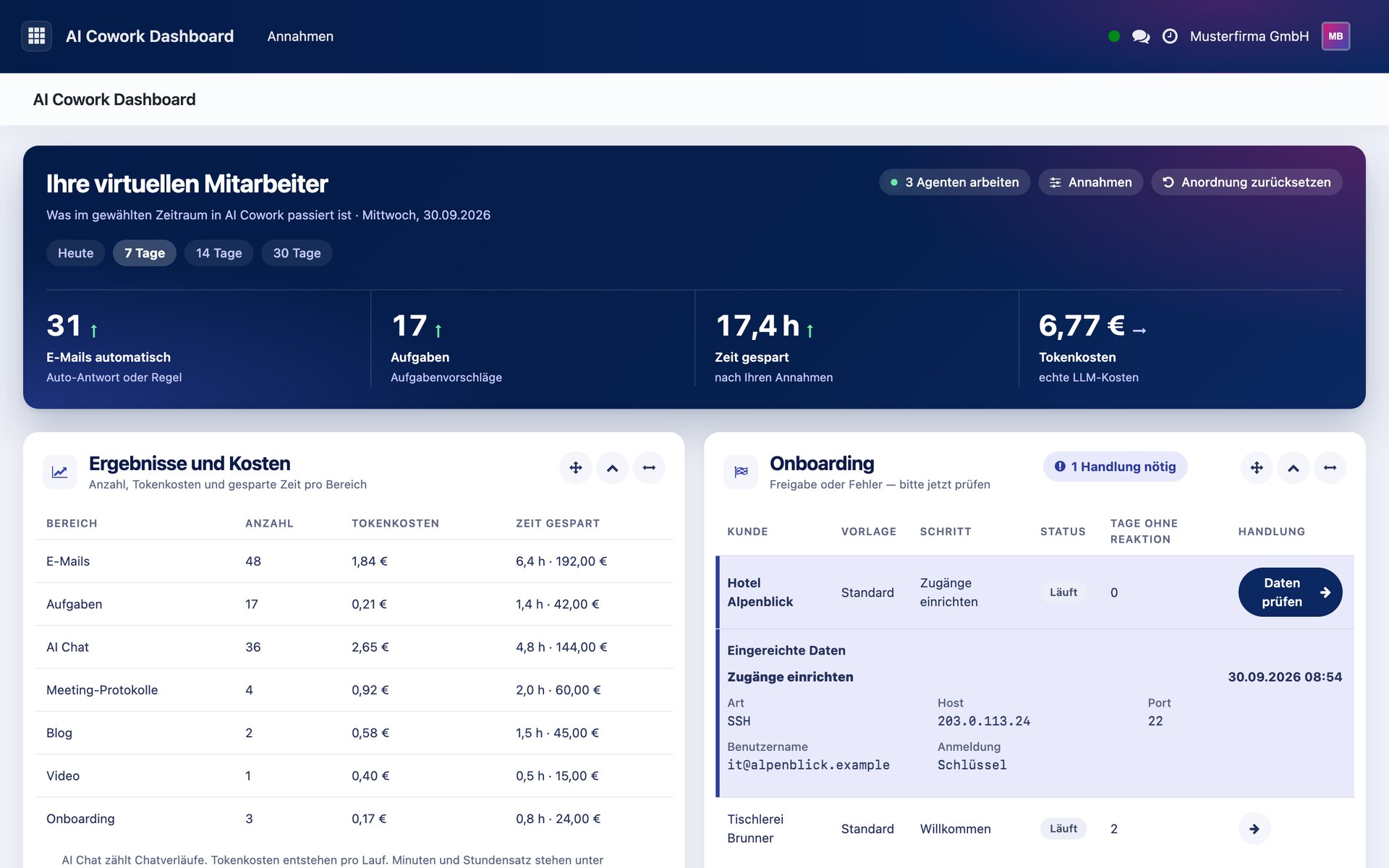The height and width of the screenshot is (868, 1389).
Task: Click the Onboarding flag icon
Action: tap(741, 472)
